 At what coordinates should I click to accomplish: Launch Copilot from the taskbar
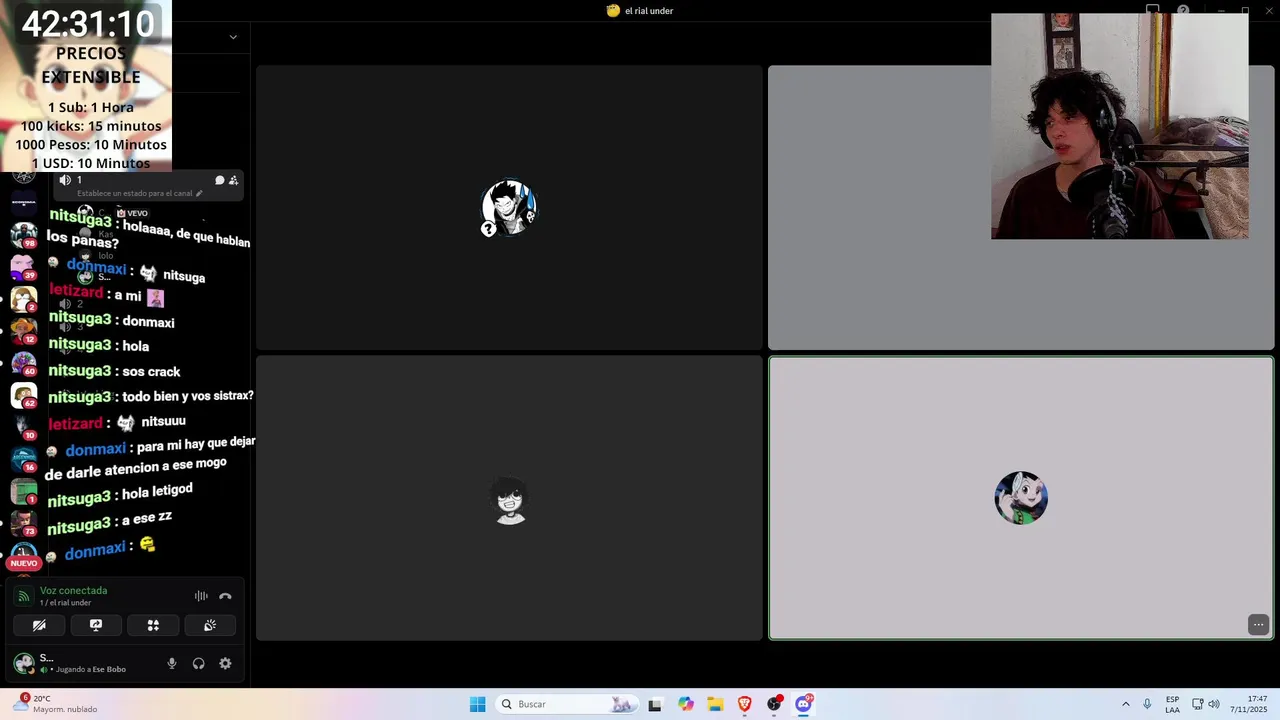tap(685, 704)
